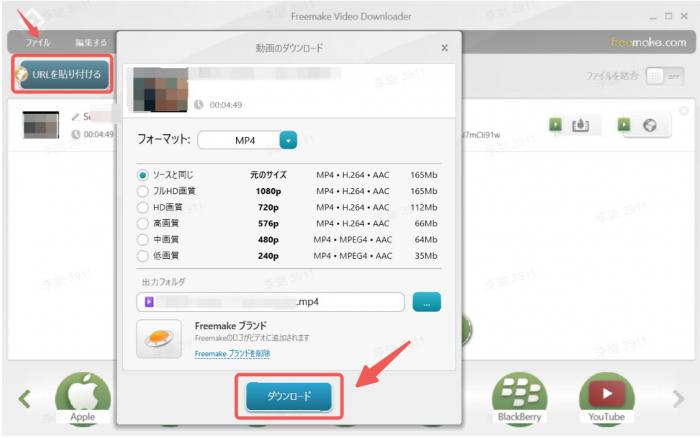Expand the MP4 format dropdown arrow
The height and width of the screenshot is (438, 700).
point(288,140)
